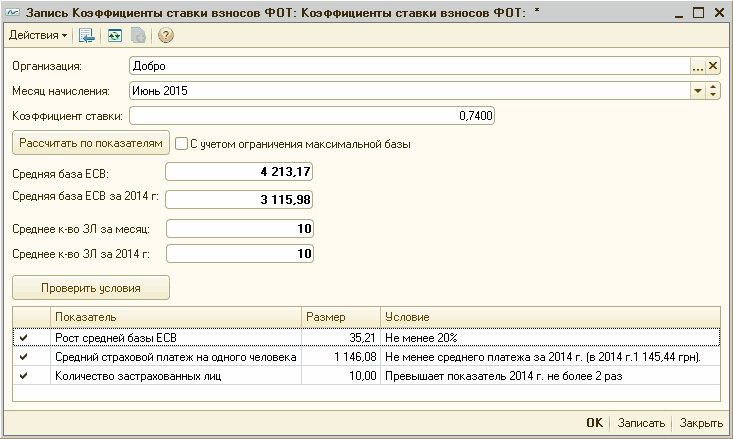This screenshot has width=733, height=439.
Task: Click checkmark of 'Количество застрахованных лиц' row
Action: tap(24, 376)
